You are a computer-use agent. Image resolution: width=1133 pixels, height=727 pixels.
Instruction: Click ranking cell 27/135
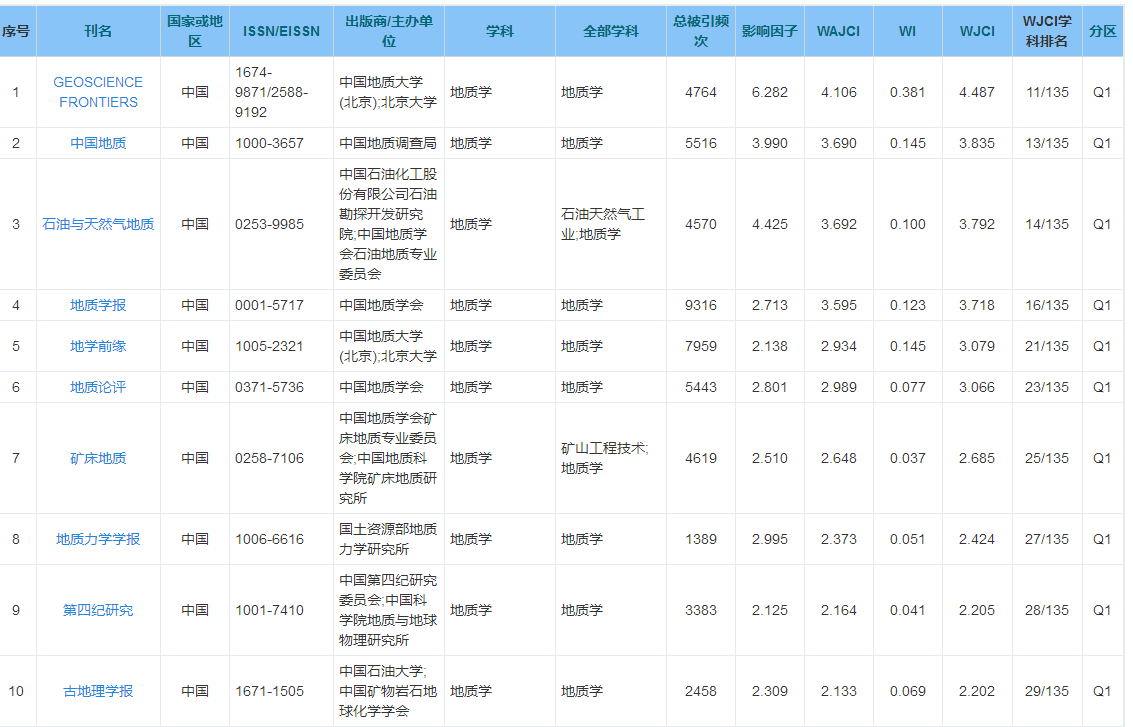[x=1047, y=539]
